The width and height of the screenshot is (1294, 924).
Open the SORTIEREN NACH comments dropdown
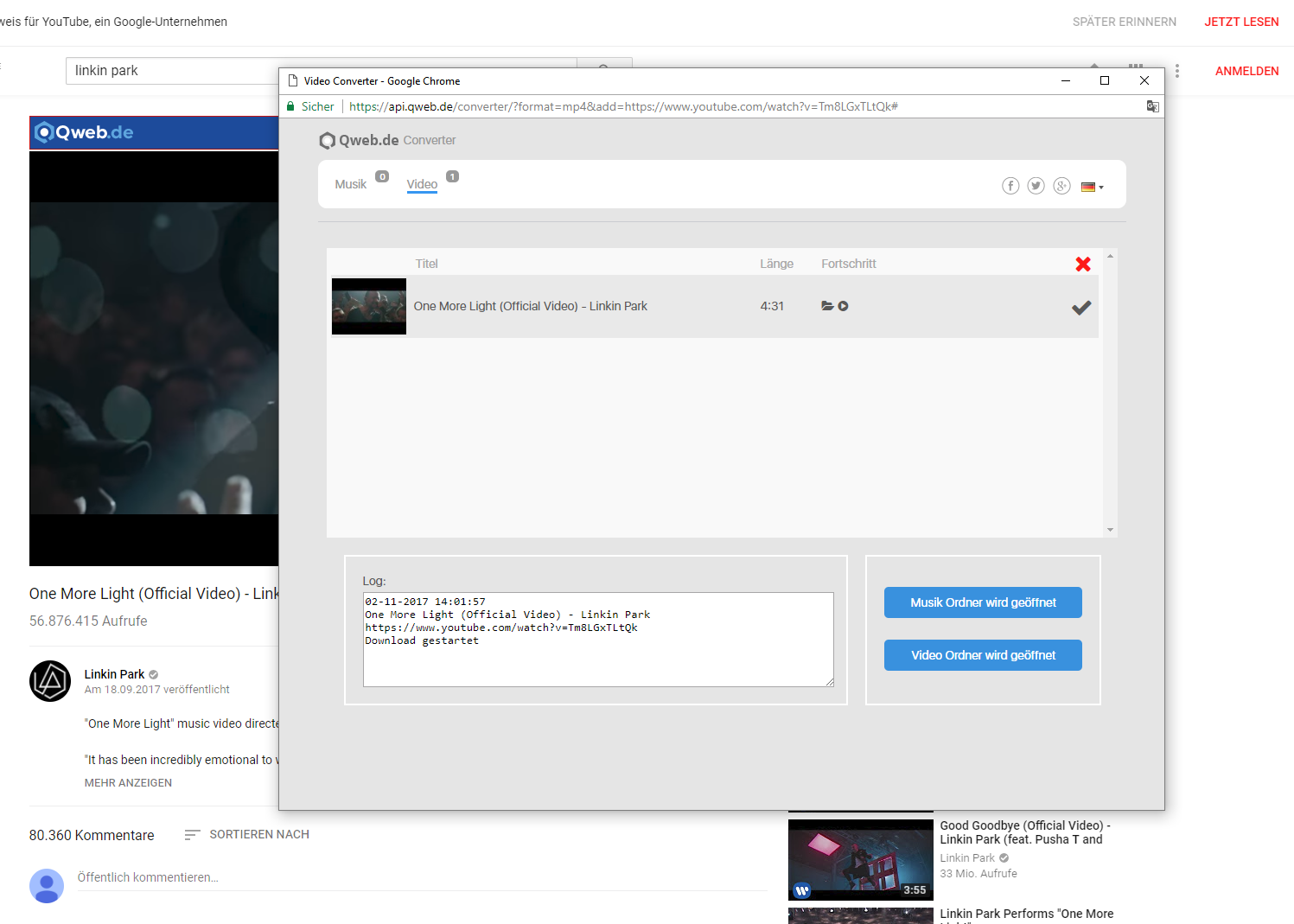coord(247,834)
